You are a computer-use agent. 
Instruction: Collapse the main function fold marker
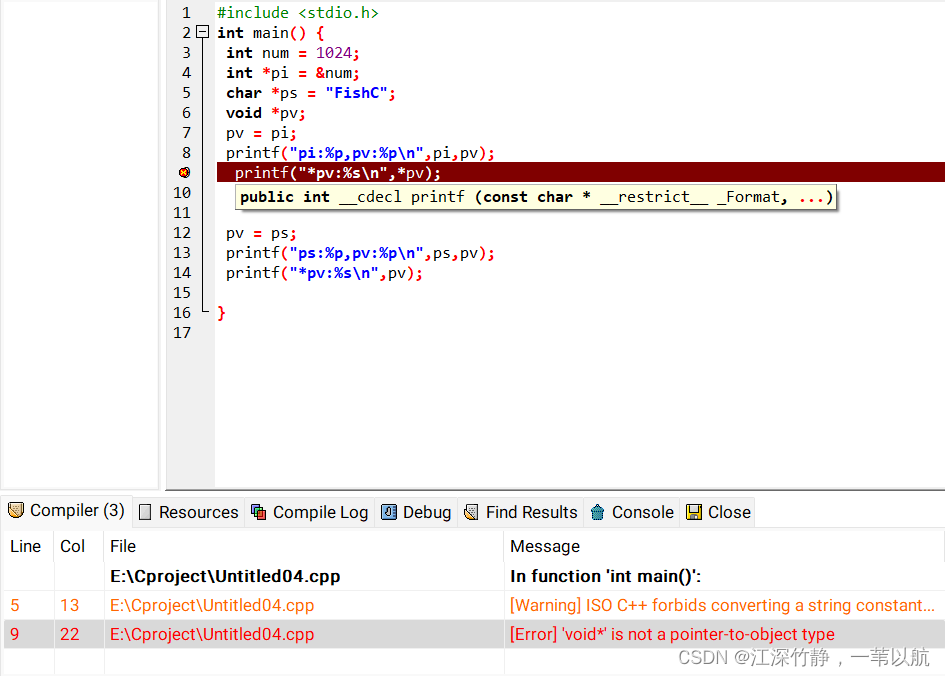[x=203, y=32]
